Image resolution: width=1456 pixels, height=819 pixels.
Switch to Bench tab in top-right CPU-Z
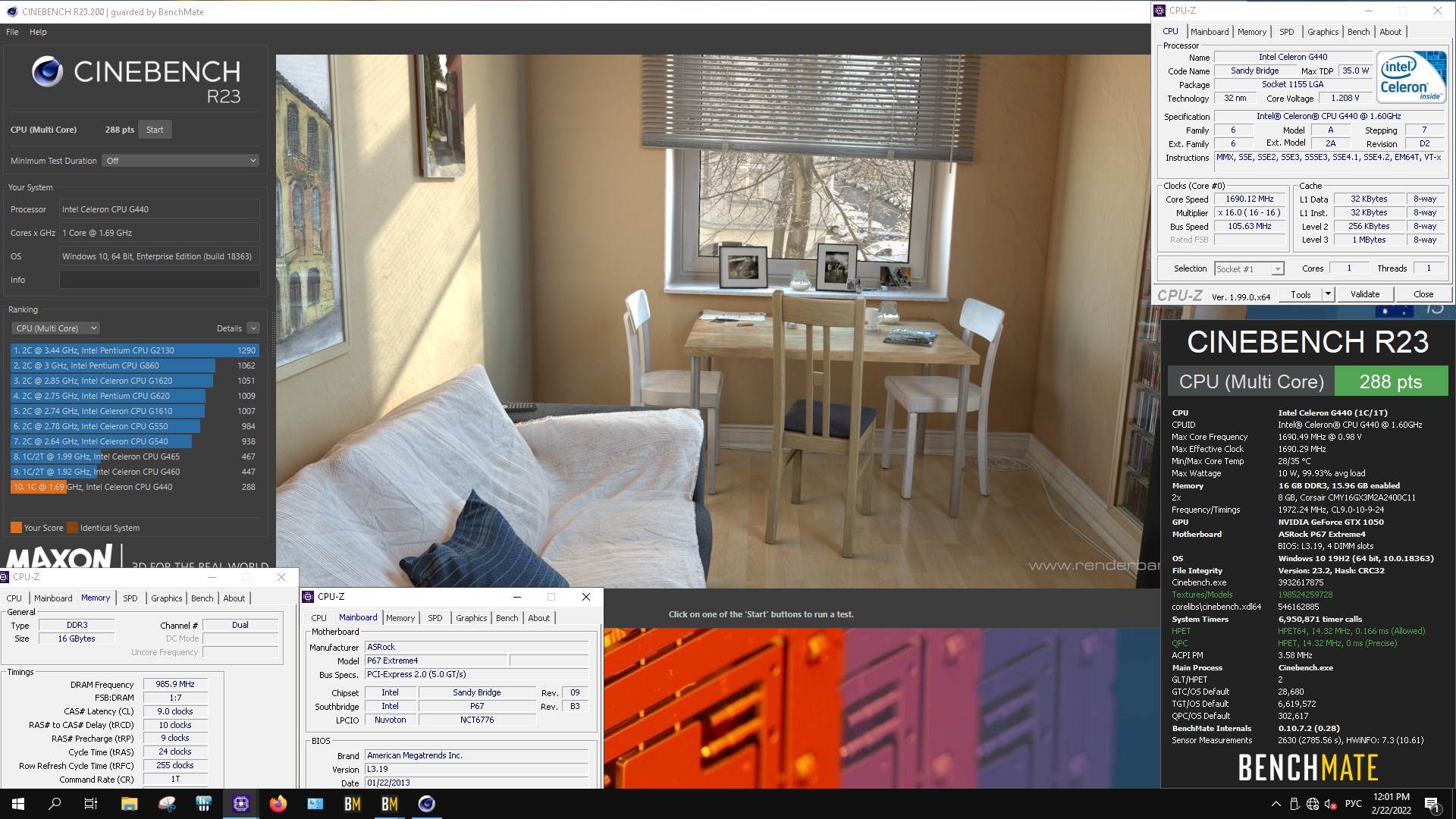pos(1358,32)
